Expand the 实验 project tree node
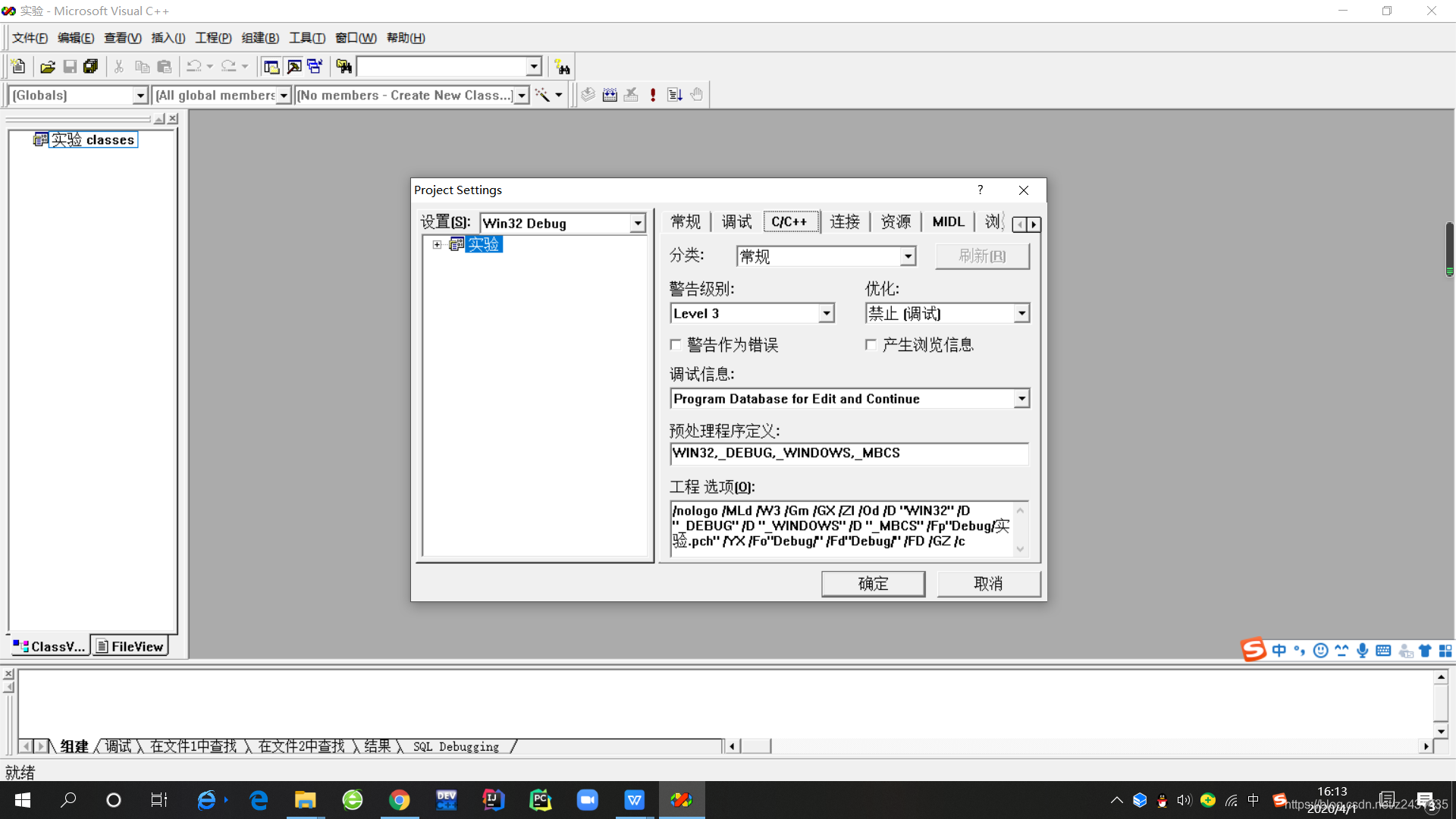This screenshot has width=1456, height=819. click(x=437, y=244)
